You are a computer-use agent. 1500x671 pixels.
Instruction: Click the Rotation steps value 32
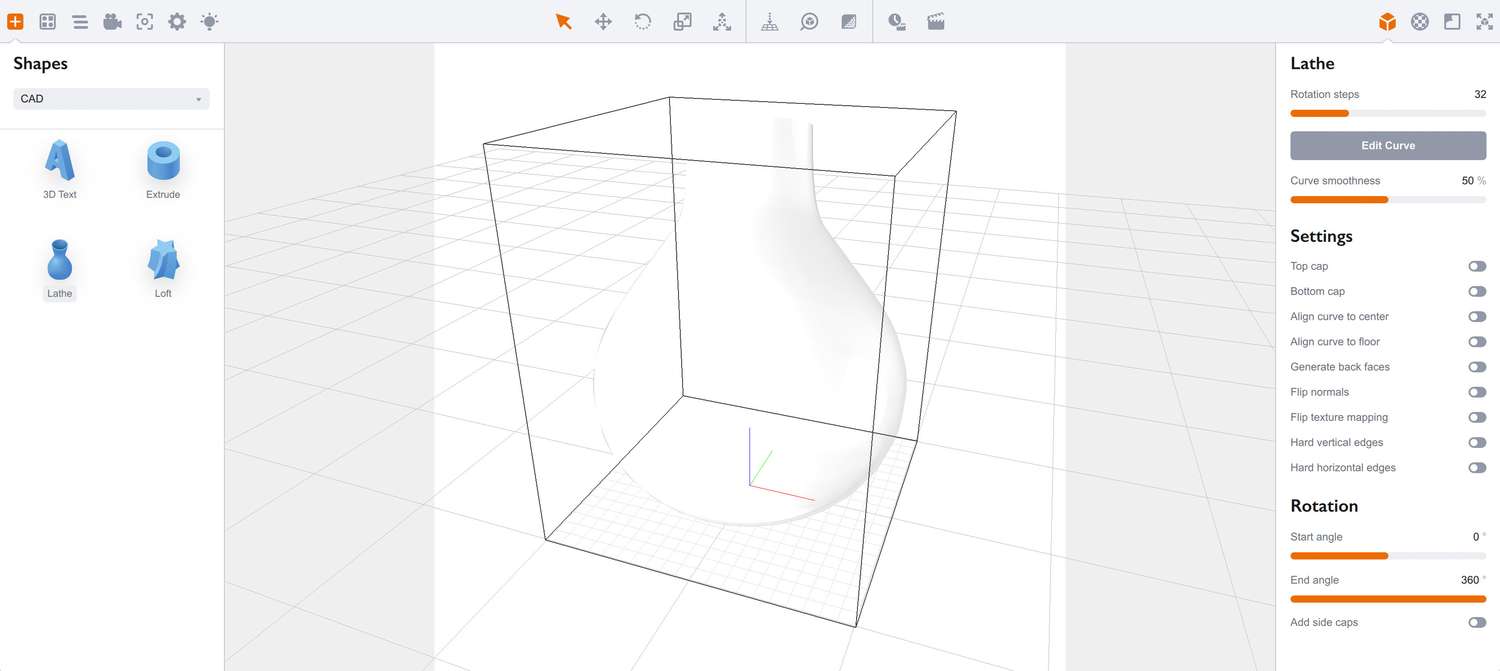click(x=1480, y=94)
